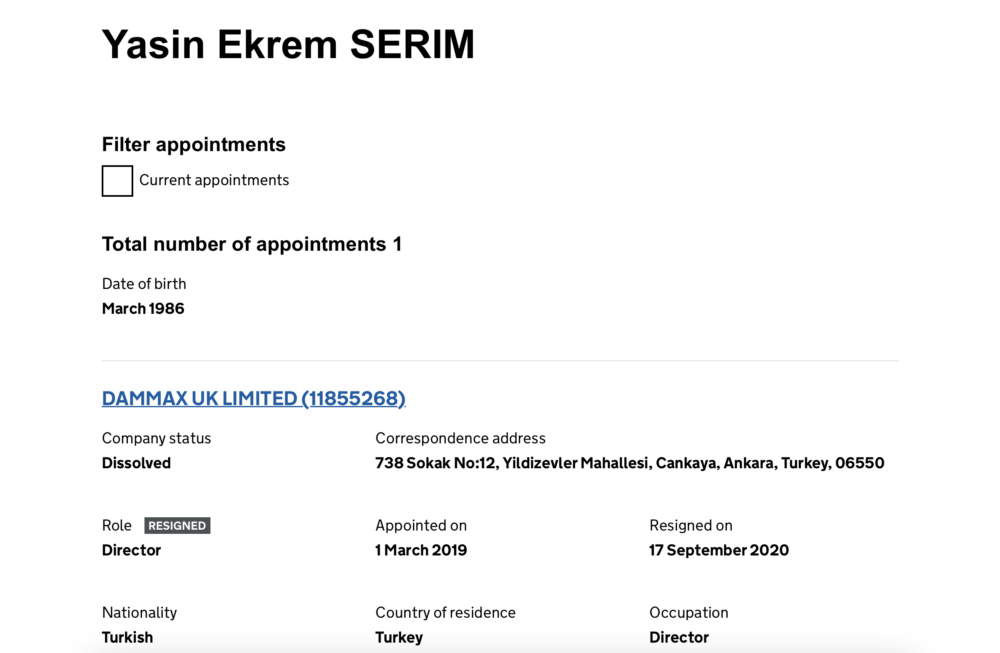The height and width of the screenshot is (653, 1000).
Task: Click the RESIGNED status badge
Action: tap(177, 526)
